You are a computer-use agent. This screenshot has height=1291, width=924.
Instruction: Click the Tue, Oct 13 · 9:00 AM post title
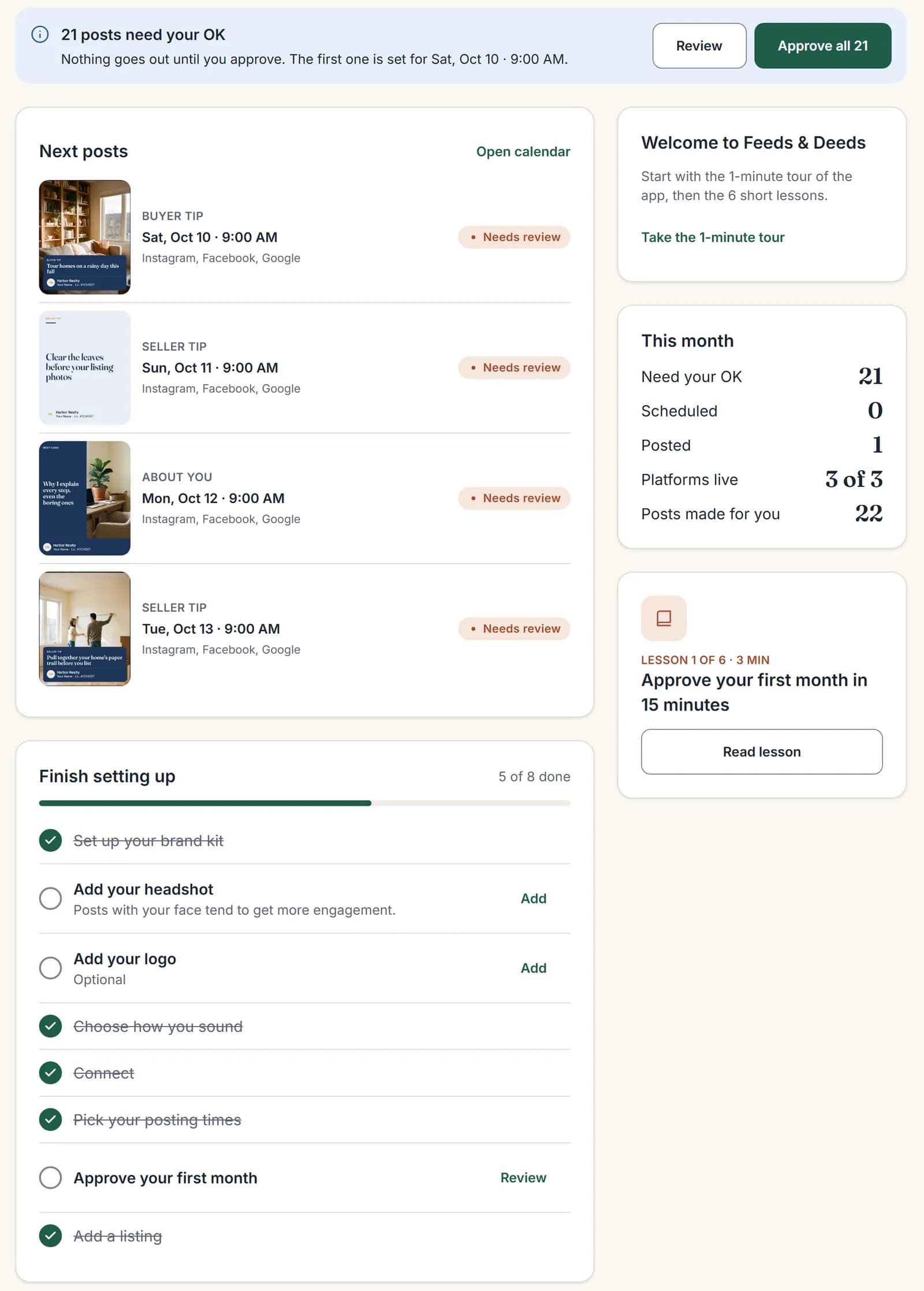[211, 629]
